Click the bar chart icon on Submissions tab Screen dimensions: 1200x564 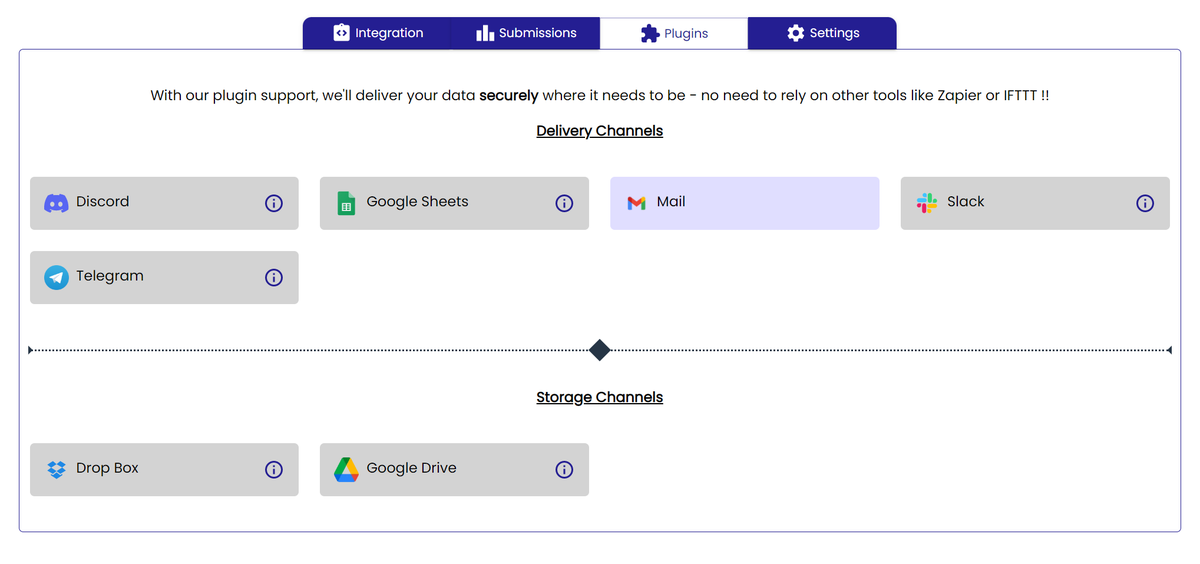click(x=485, y=33)
